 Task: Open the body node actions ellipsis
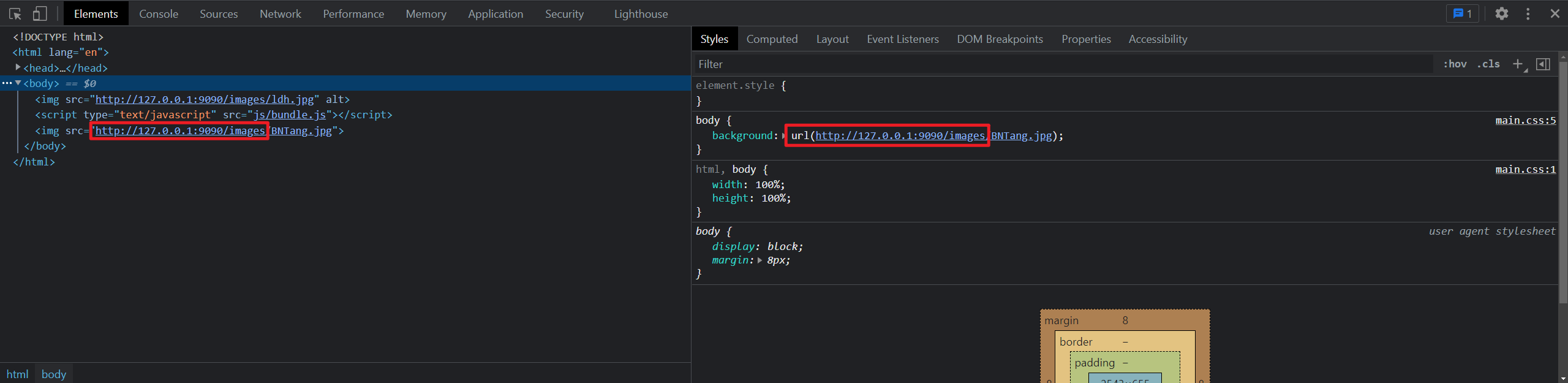[7, 83]
